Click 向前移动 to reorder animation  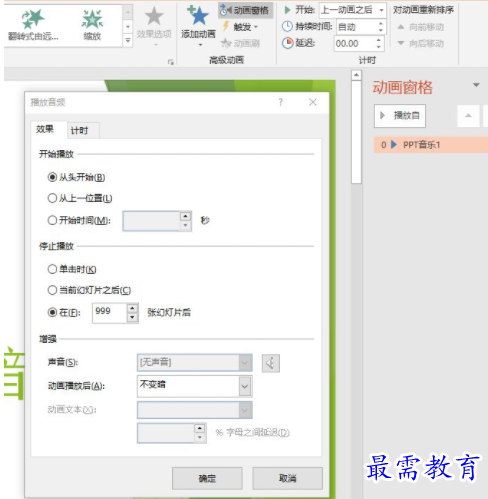421,27
